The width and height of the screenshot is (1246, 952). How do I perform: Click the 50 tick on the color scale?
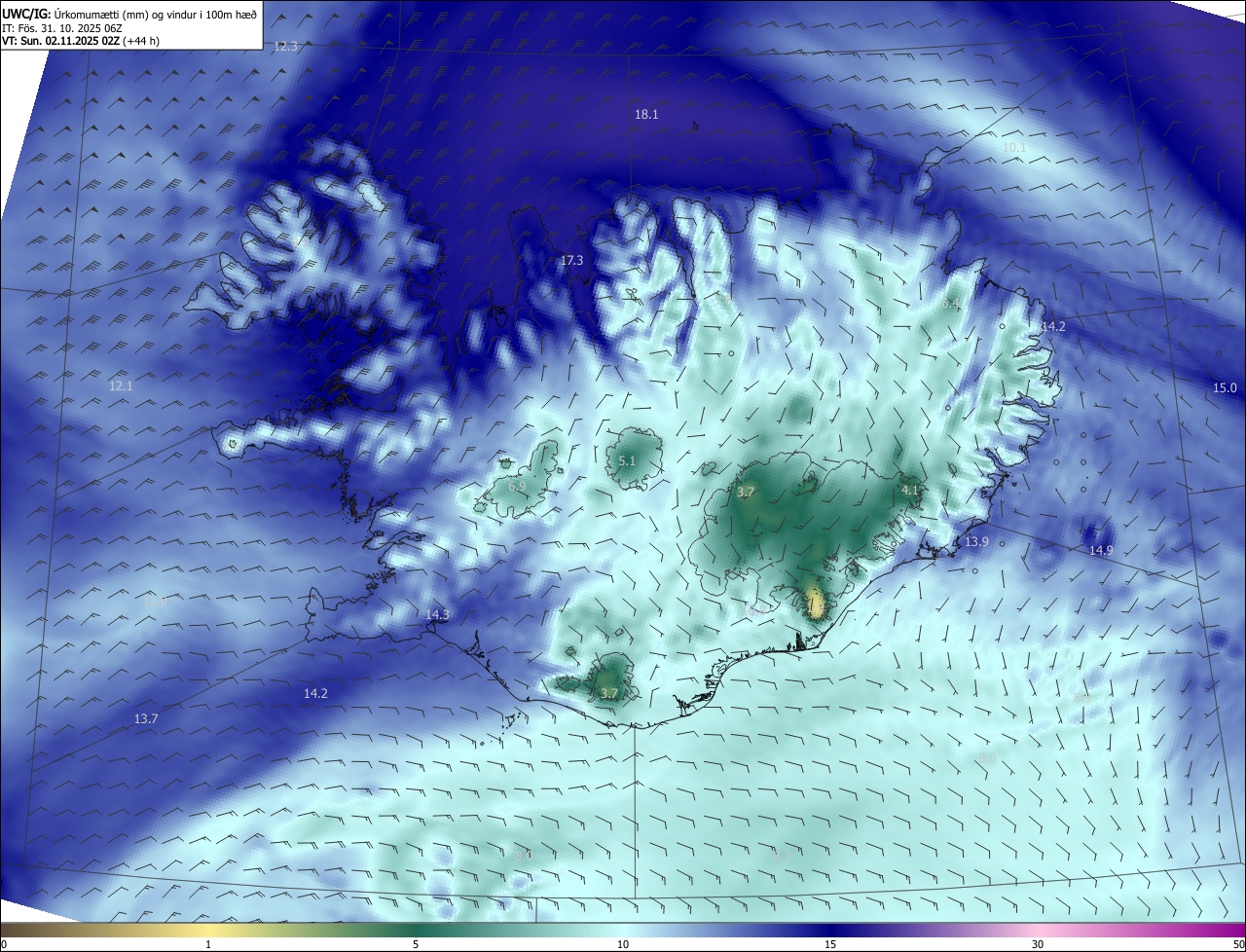tap(1238, 944)
